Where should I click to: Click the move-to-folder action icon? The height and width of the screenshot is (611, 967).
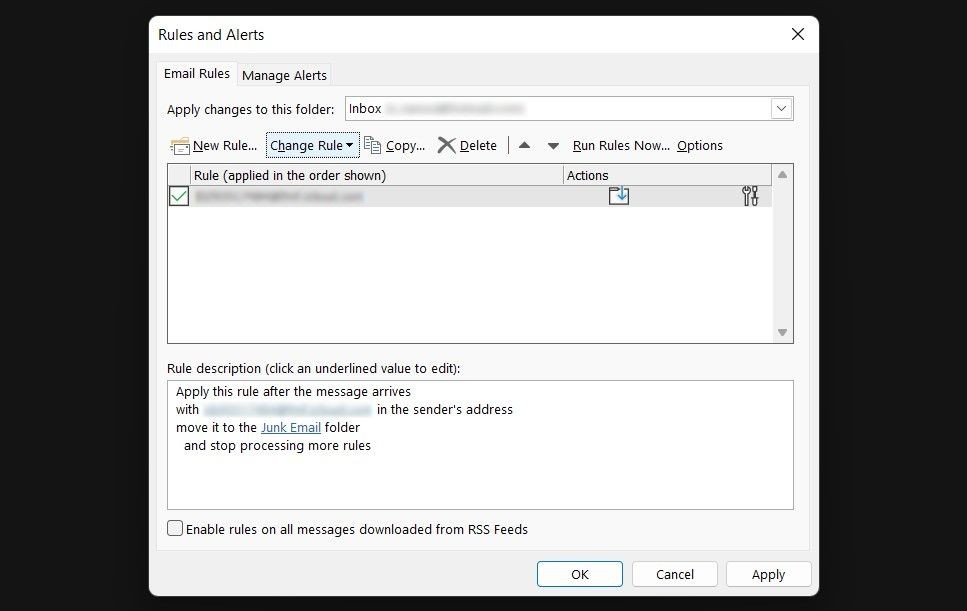pyautogui.click(x=619, y=195)
